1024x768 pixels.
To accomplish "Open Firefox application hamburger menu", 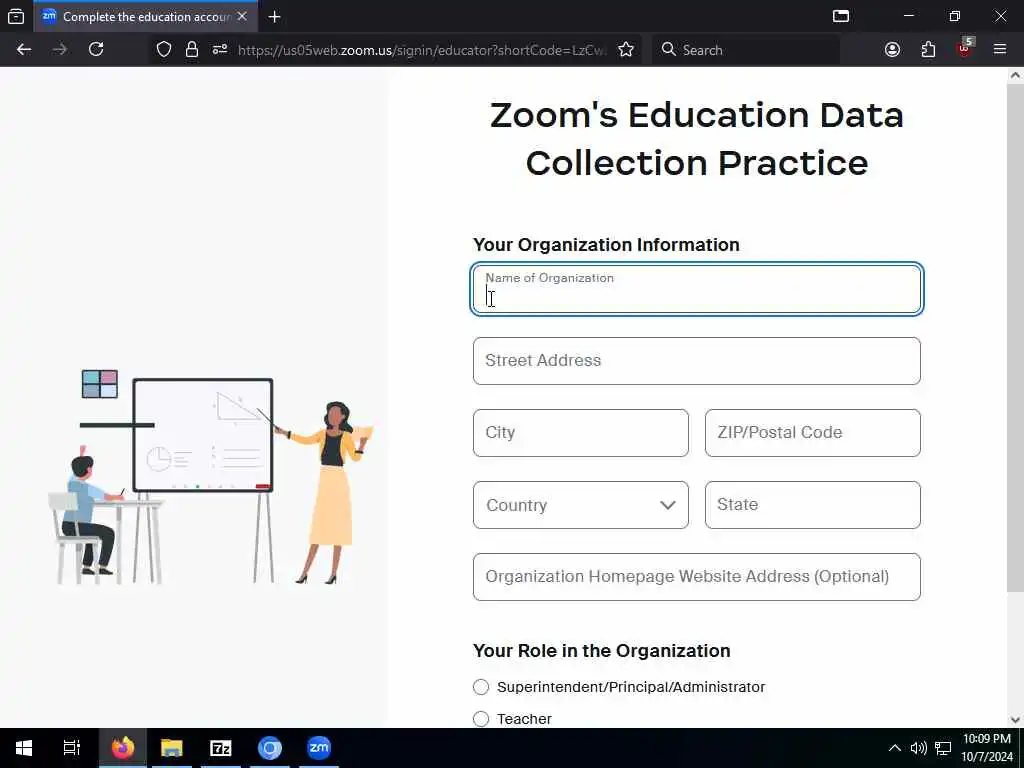I will pos(1000,50).
